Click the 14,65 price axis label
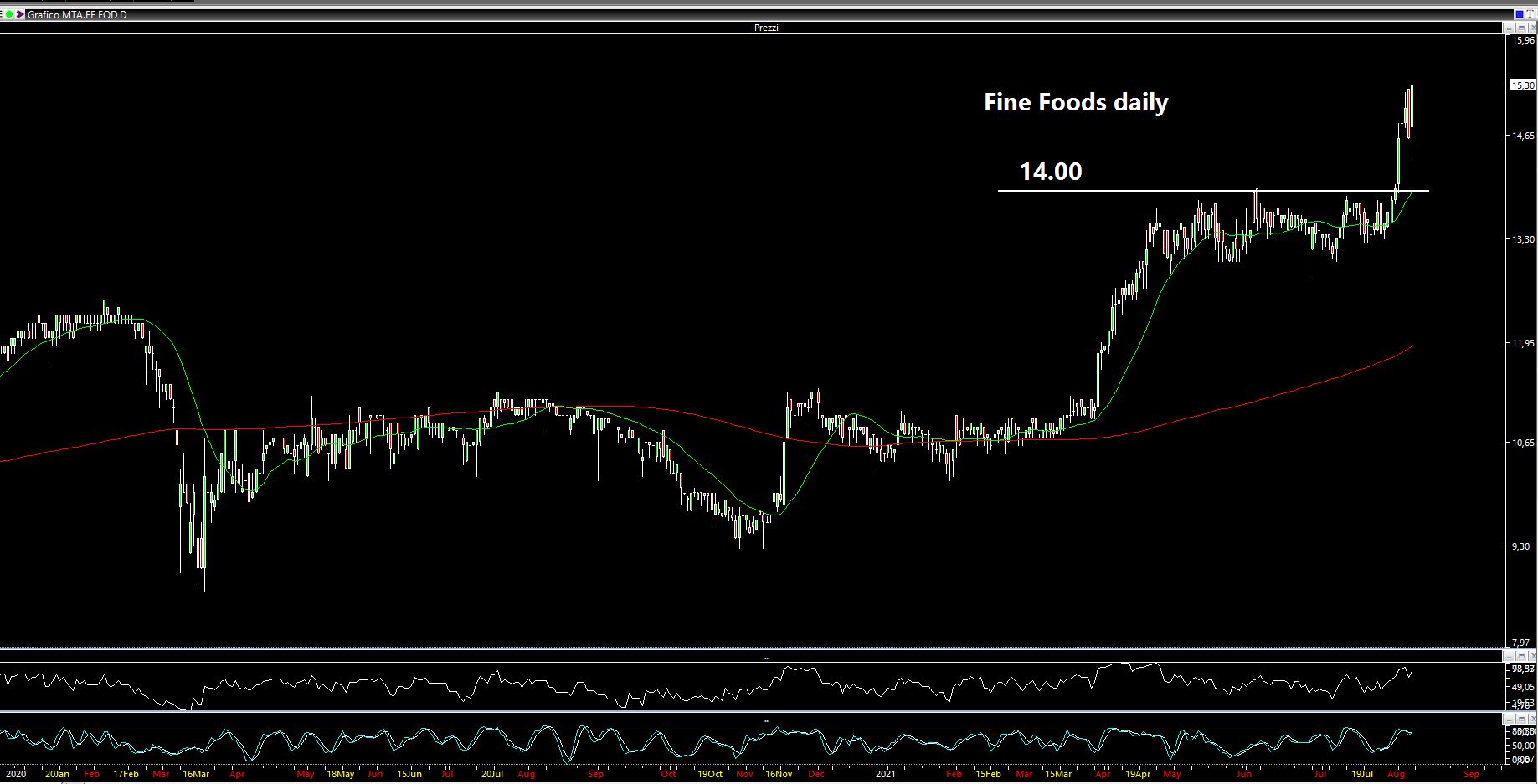1538x784 pixels. click(1523, 136)
